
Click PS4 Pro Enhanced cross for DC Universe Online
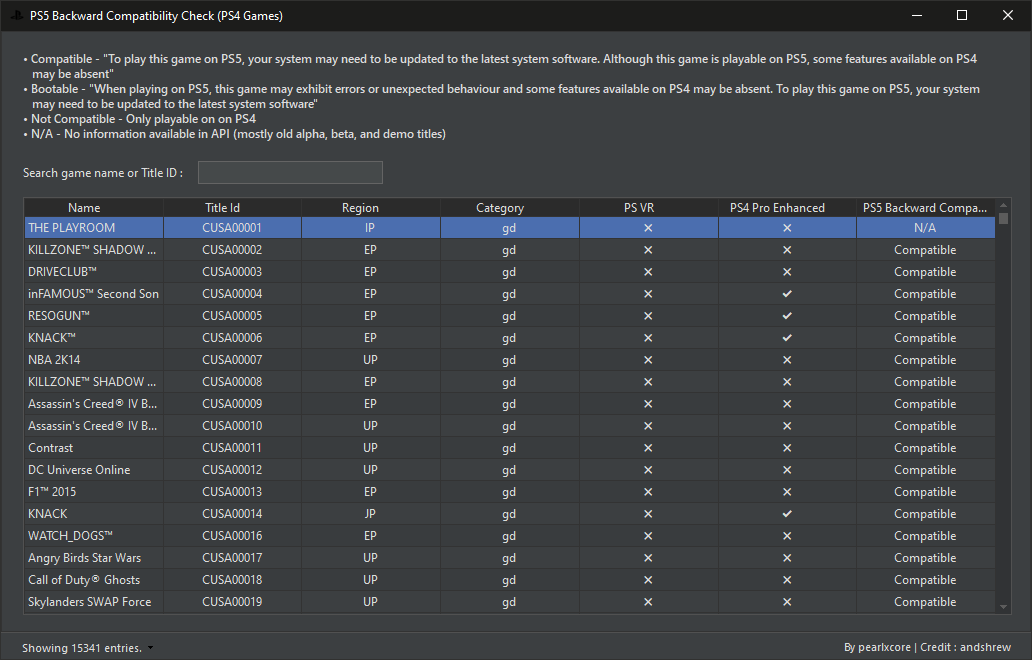[x=787, y=470]
